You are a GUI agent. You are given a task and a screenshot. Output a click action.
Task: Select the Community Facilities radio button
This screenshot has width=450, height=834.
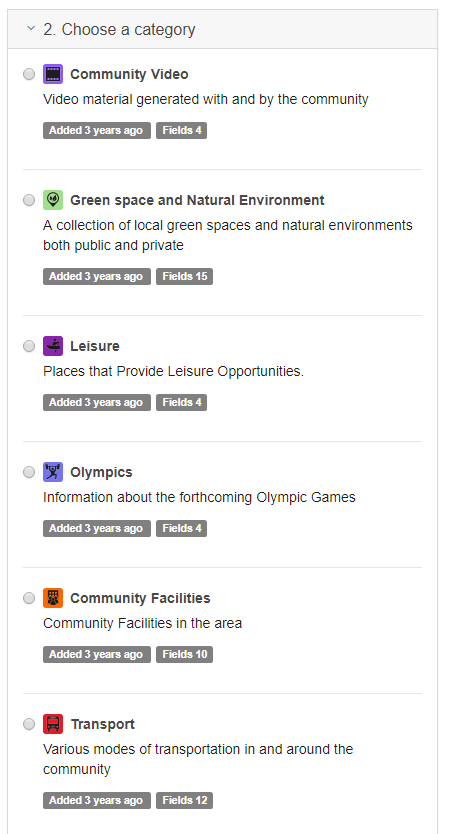click(x=29, y=598)
